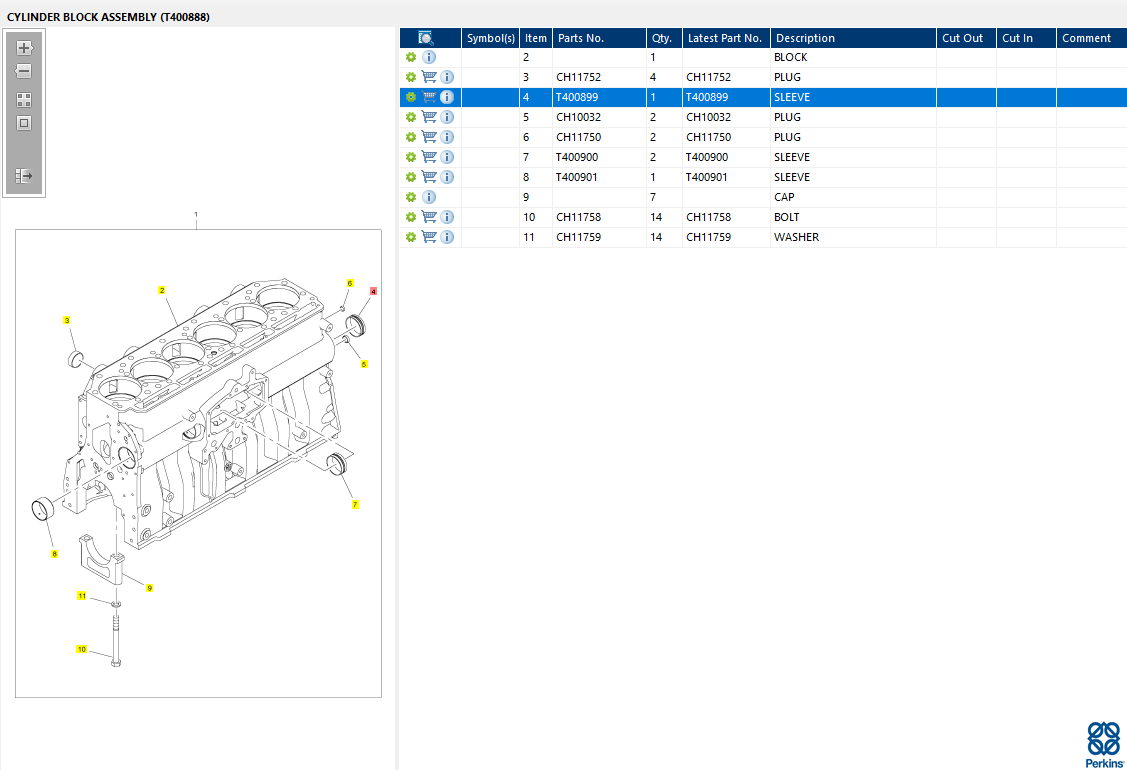
Task: Sort by the Qty. column header
Action: coord(664,38)
